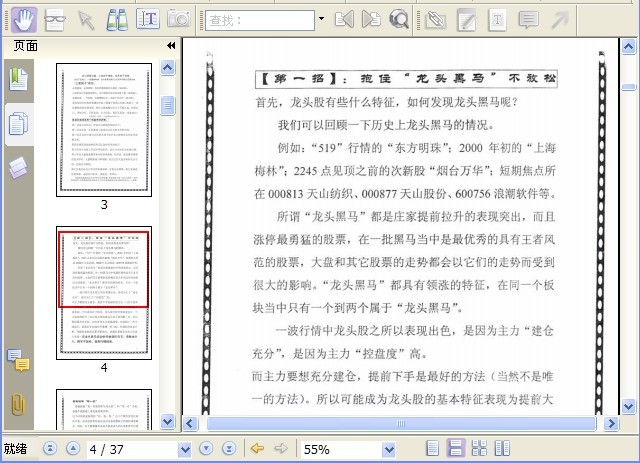Select page 3 thumbnail
The width and height of the screenshot is (640, 463).
click(104, 130)
